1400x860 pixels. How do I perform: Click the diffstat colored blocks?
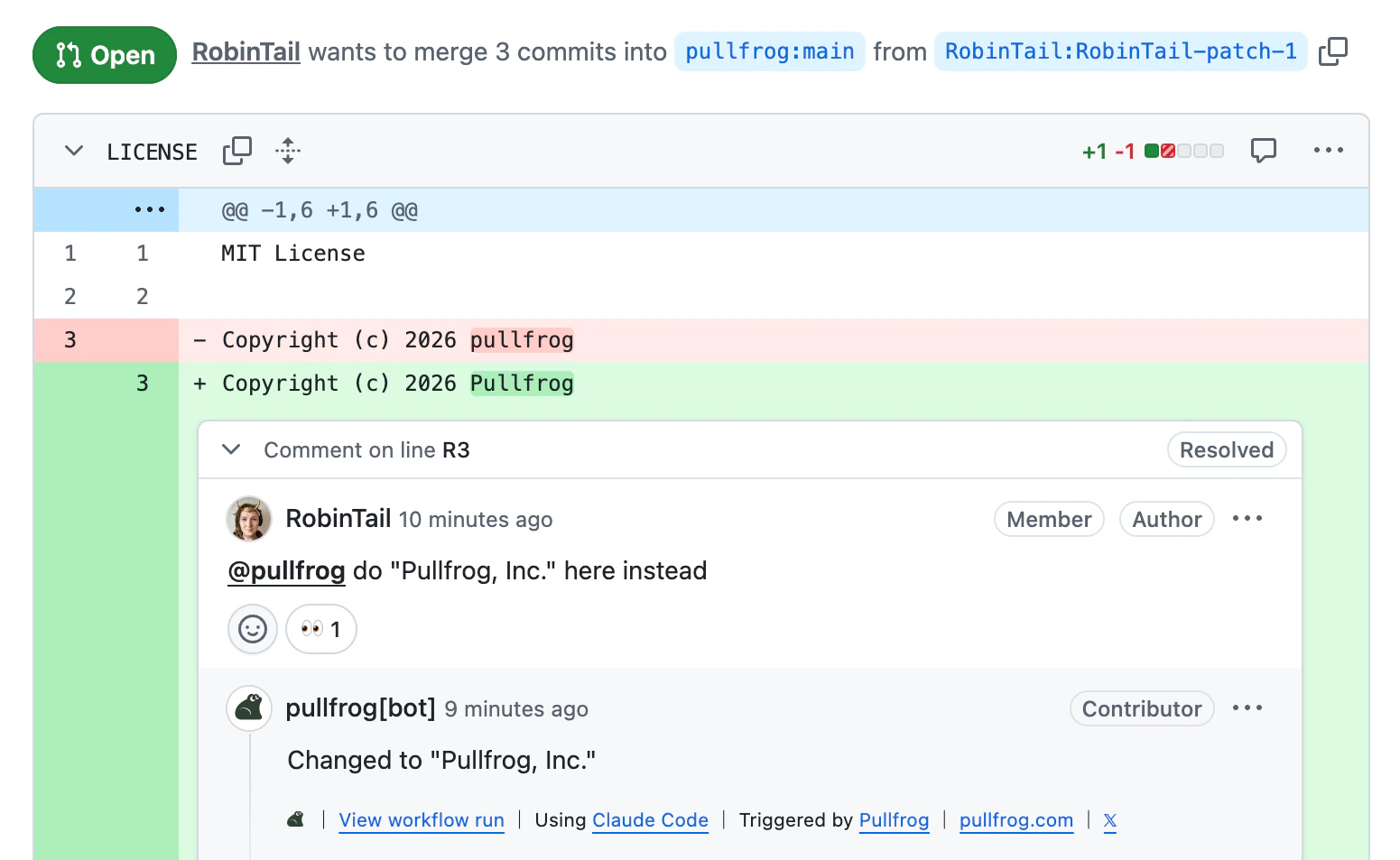(x=1184, y=151)
